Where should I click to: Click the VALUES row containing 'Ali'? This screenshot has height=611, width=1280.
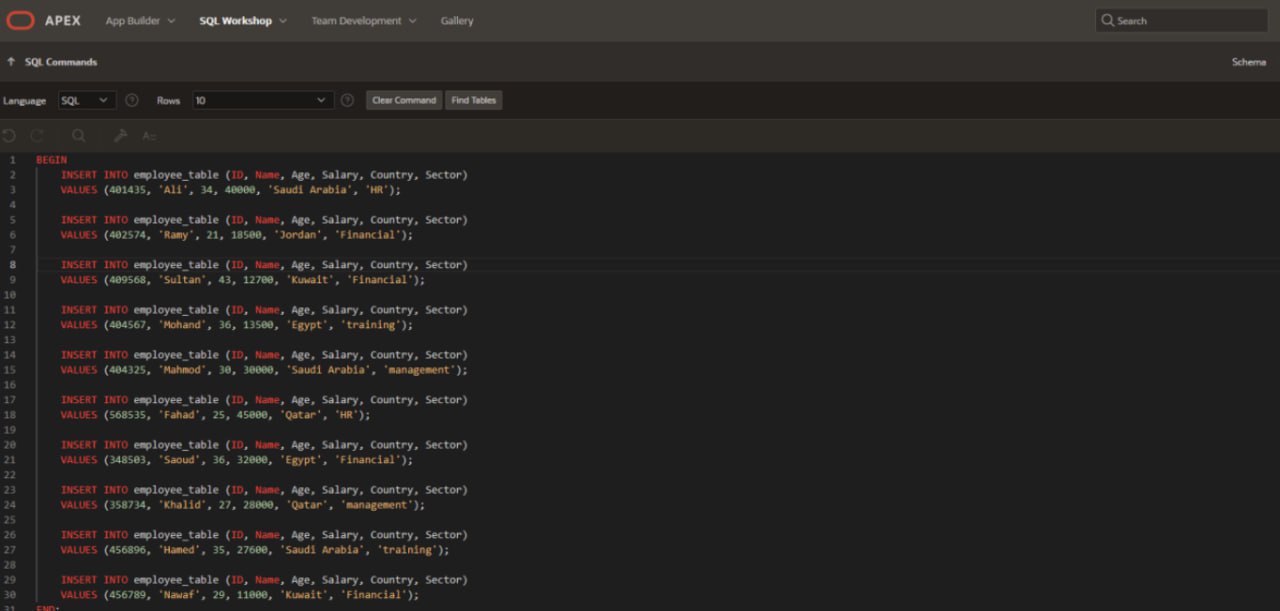[x=230, y=190]
